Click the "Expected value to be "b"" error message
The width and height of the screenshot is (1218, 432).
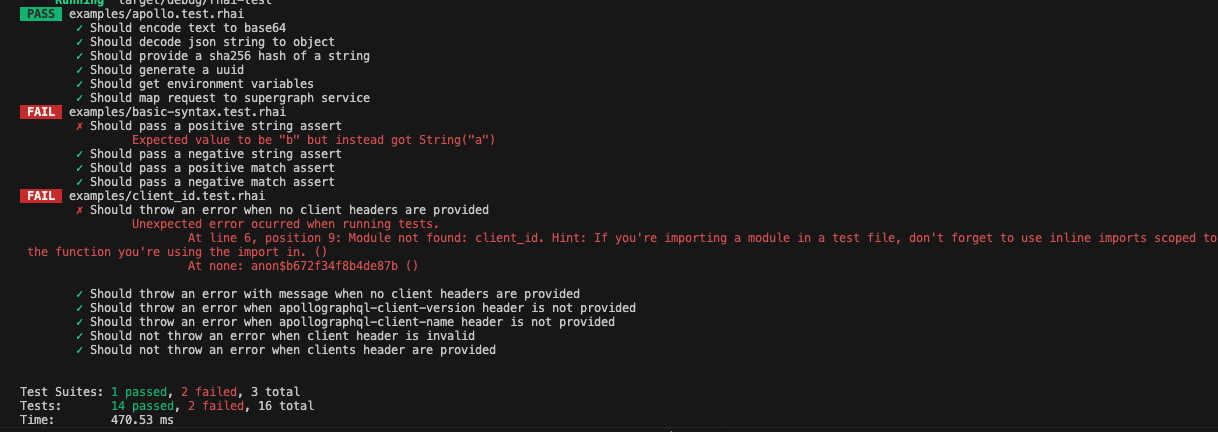[313, 140]
